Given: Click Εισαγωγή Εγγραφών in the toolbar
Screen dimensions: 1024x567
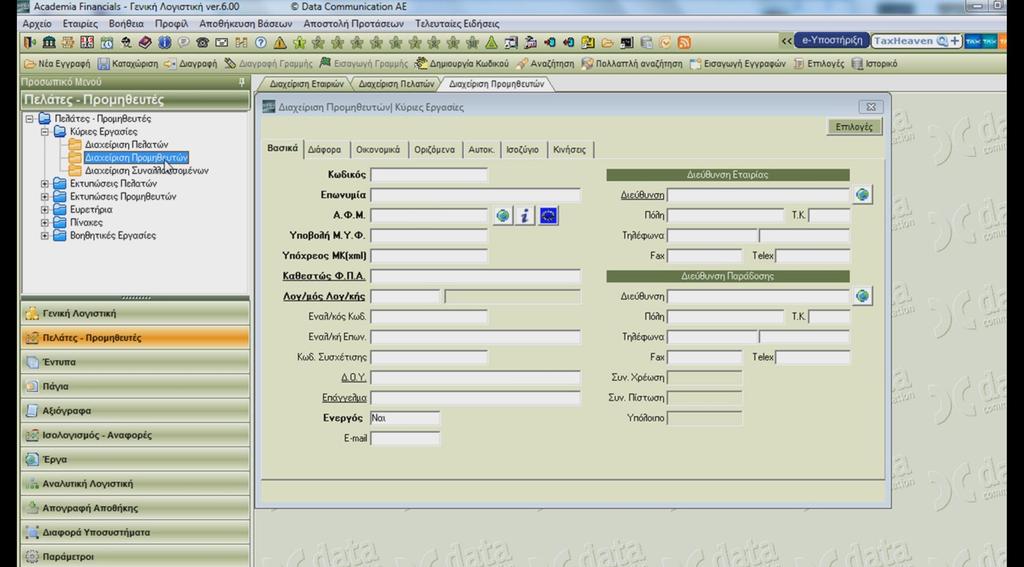Looking at the screenshot, I should [x=738, y=64].
